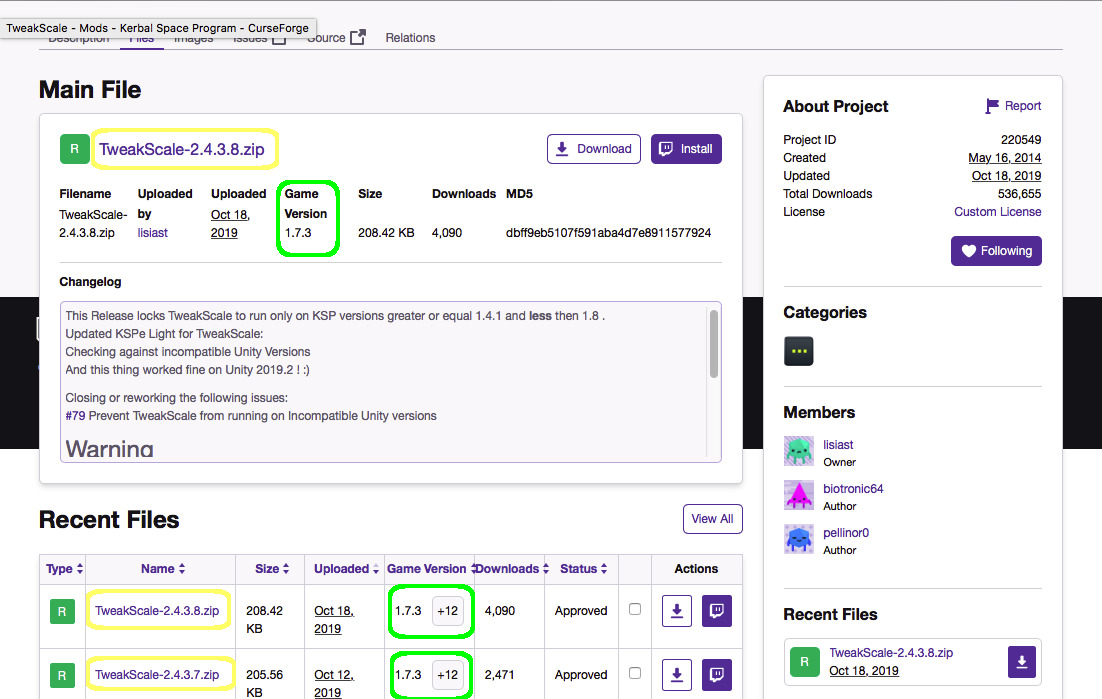The width and height of the screenshot is (1102, 699).
Task: Sort the files table by Game Version
Action: (x=431, y=569)
